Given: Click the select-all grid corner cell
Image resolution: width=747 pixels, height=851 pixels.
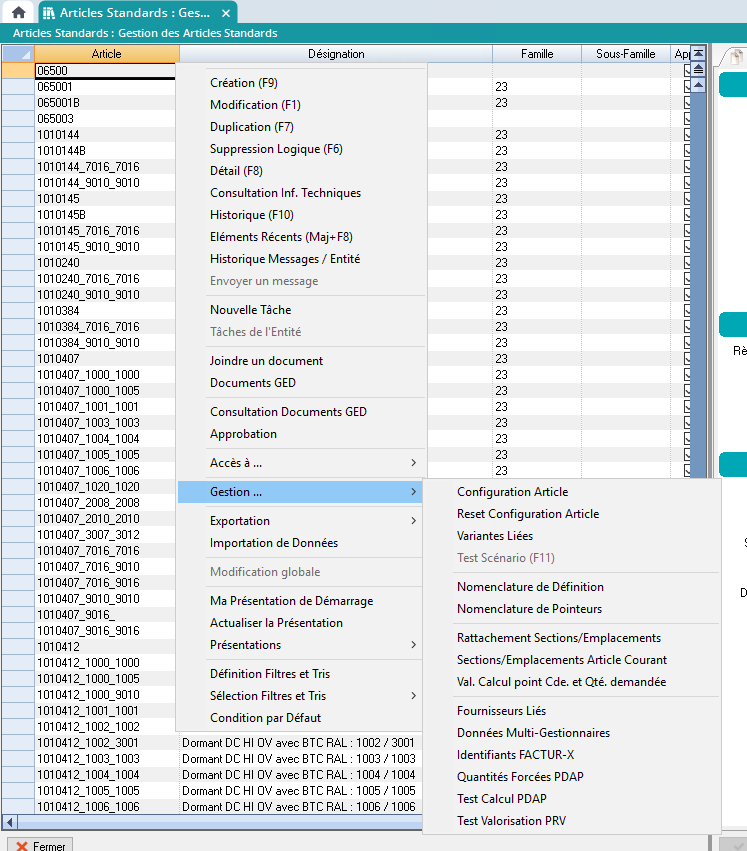Looking at the screenshot, I should point(17,54).
